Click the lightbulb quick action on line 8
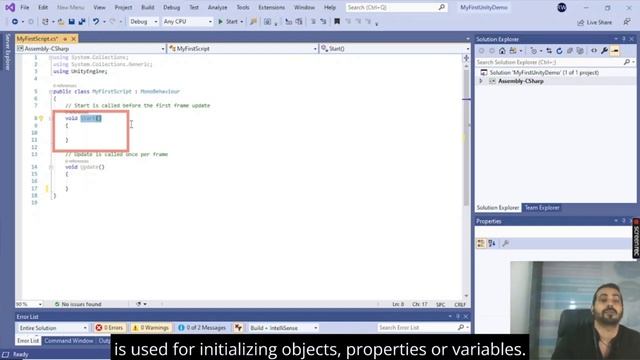The height and width of the screenshot is (360, 640). point(41,118)
